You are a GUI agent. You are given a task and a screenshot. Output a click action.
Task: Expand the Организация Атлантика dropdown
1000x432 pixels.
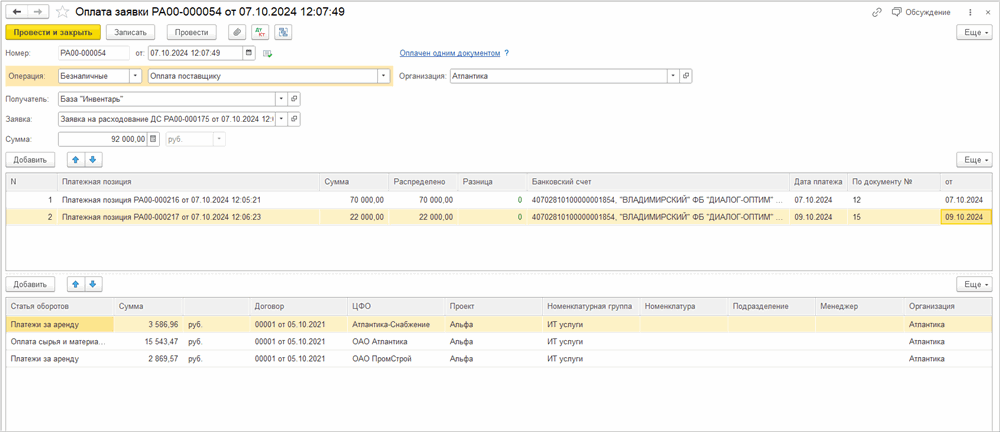(673, 76)
